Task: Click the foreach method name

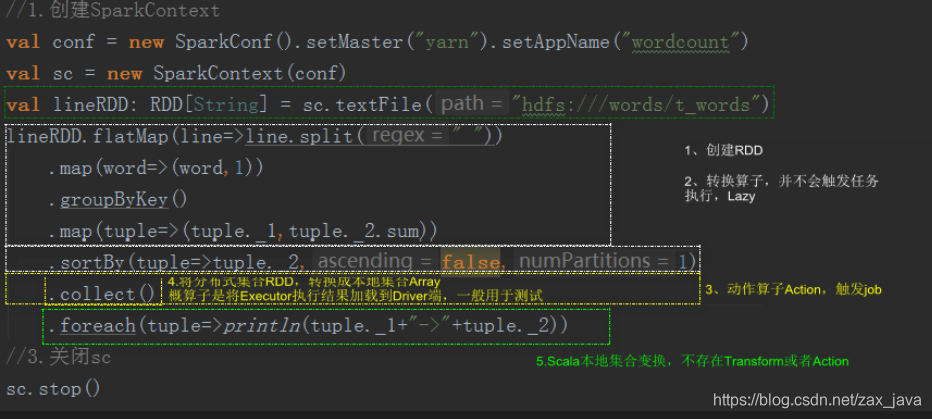Action: click(97, 326)
